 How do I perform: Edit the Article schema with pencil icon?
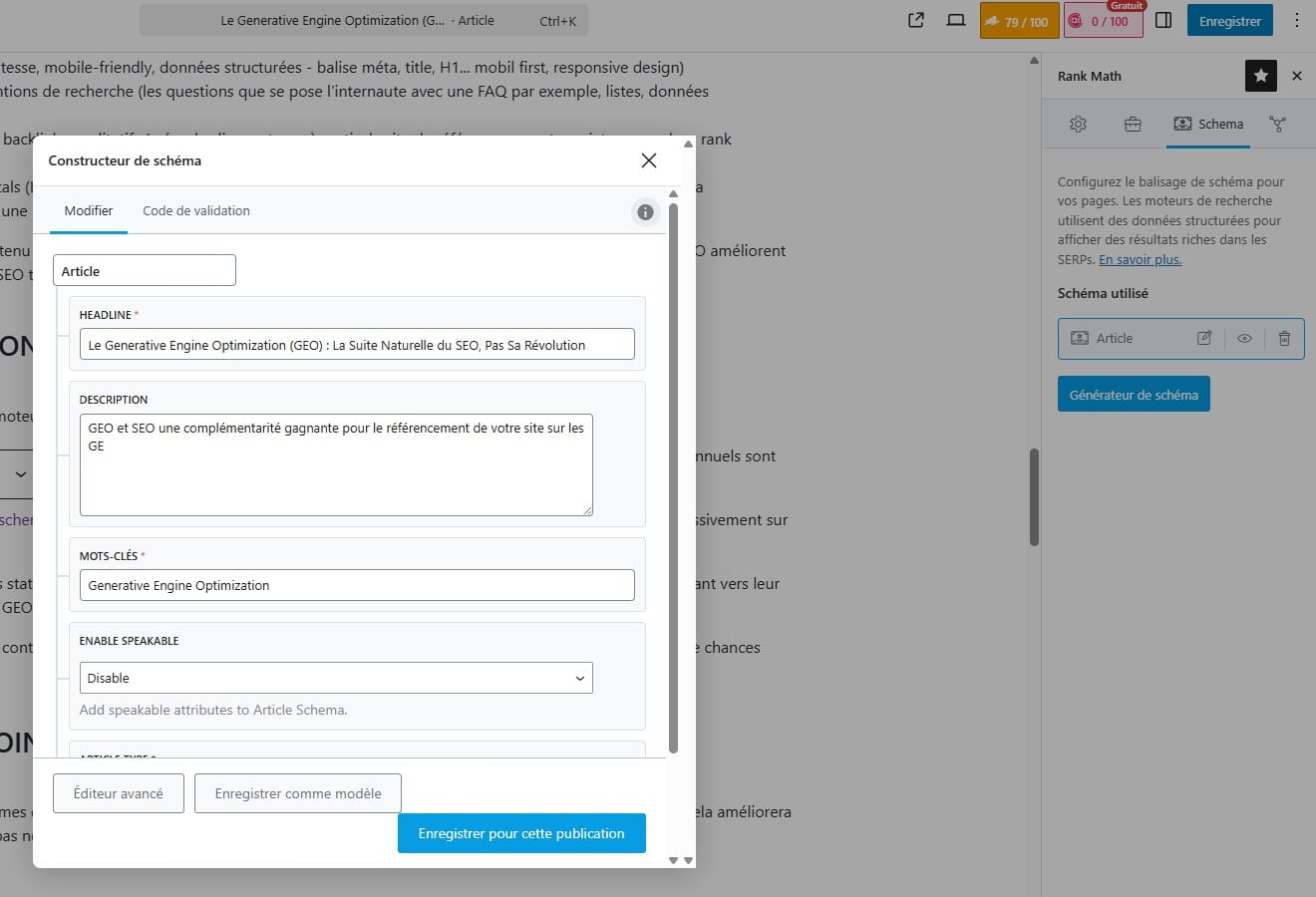1204,339
